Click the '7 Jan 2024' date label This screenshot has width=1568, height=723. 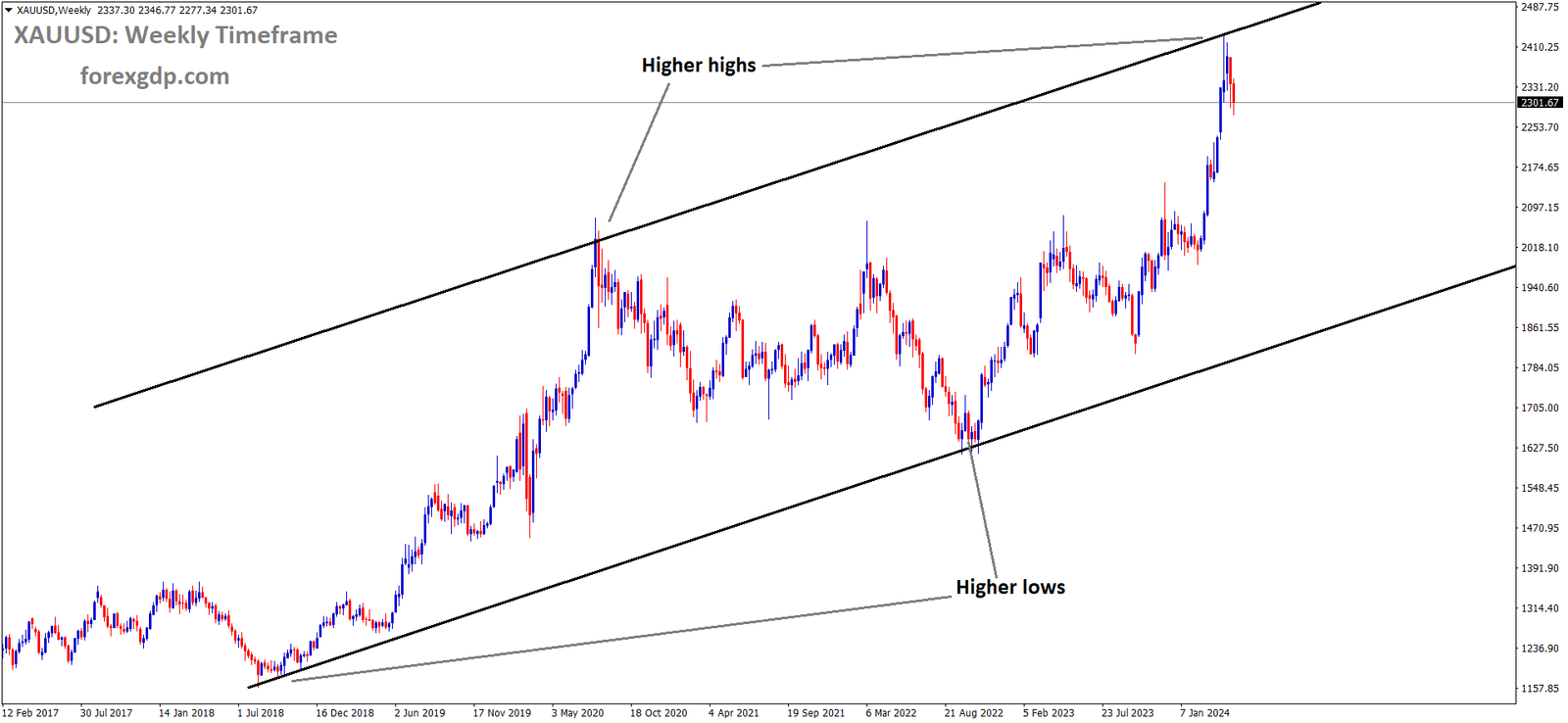coord(1204,713)
